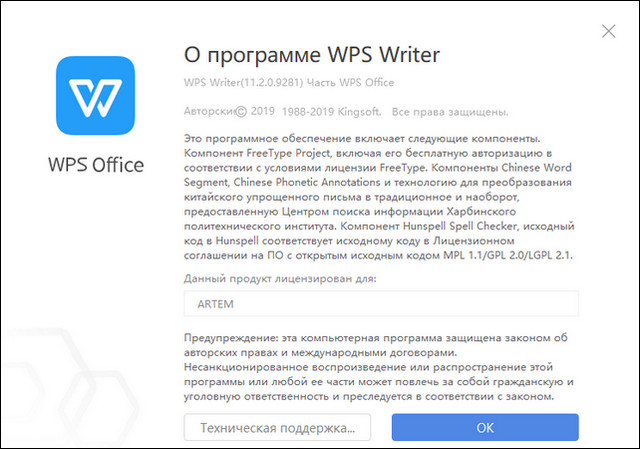Viewport: 640px width, 449px height.
Task: Click the blue WPS Office logo icon
Action: (95, 95)
